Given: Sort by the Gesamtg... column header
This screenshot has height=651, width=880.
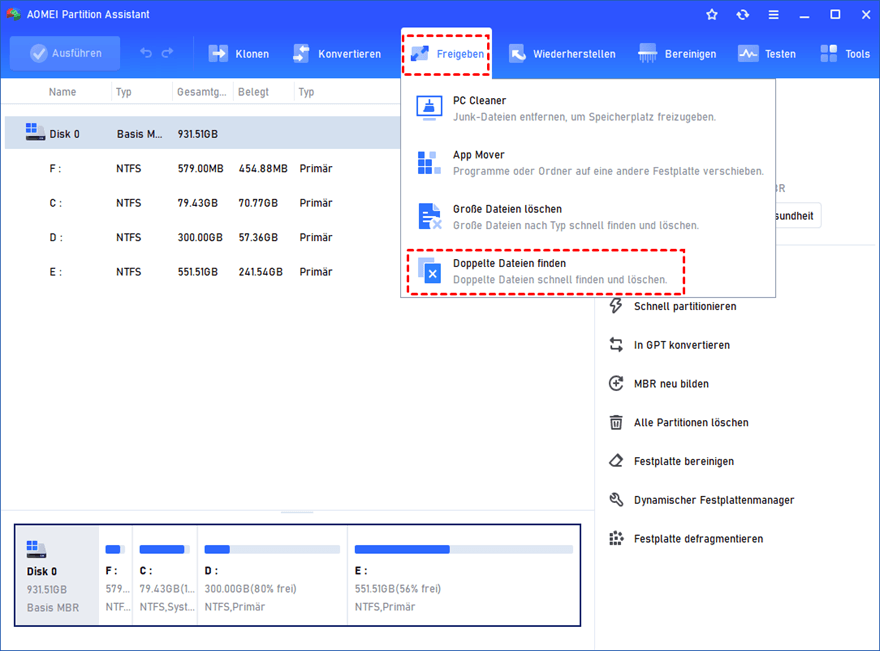Looking at the screenshot, I should point(201,92).
